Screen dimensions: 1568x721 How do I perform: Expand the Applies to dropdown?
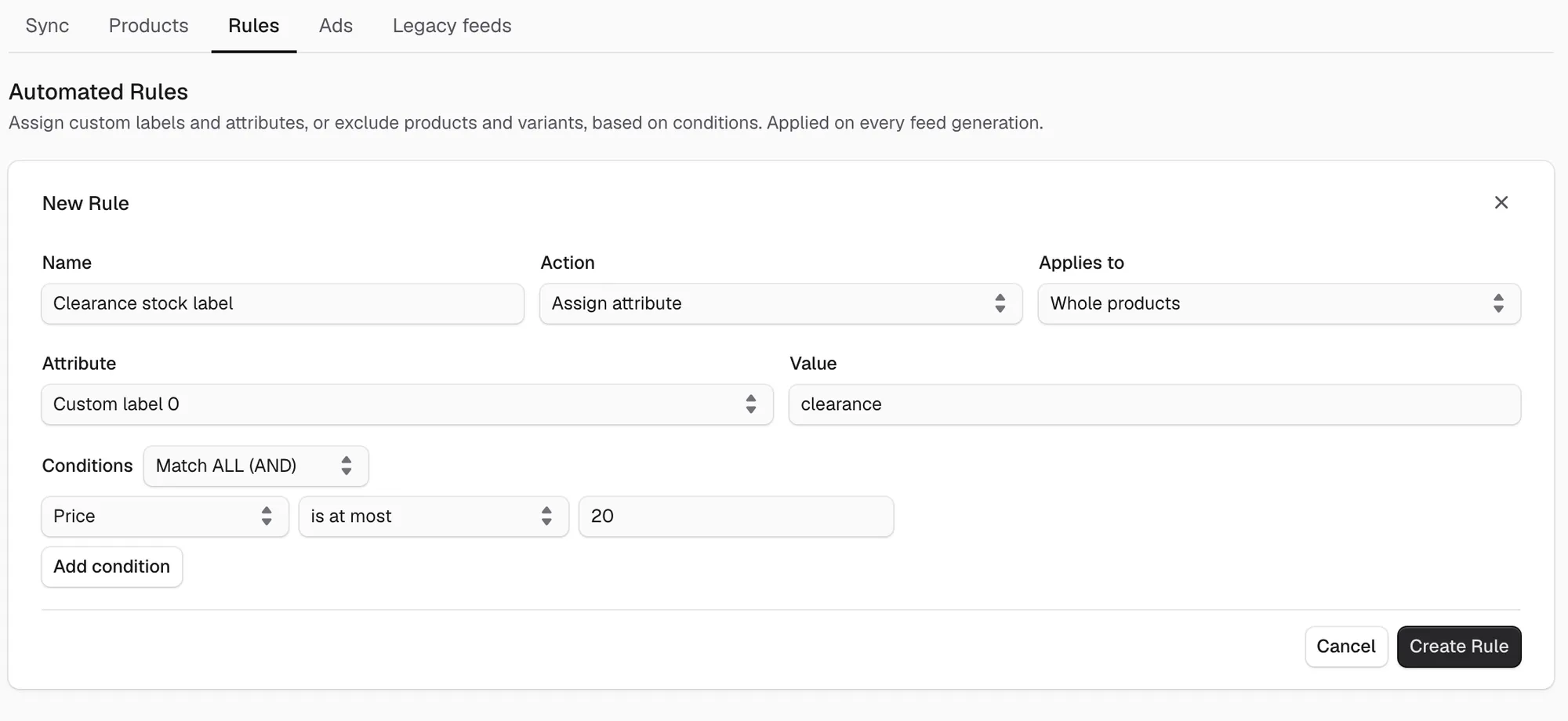pyautogui.click(x=1279, y=303)
